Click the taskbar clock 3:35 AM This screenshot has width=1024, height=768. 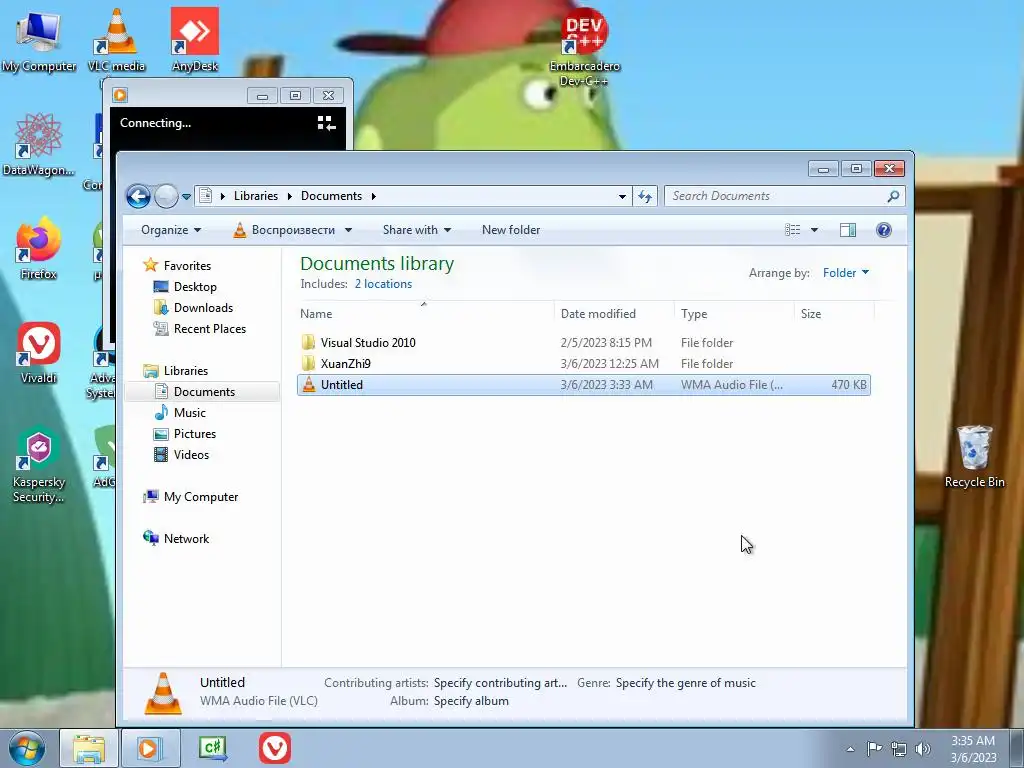tap(972, 741)
